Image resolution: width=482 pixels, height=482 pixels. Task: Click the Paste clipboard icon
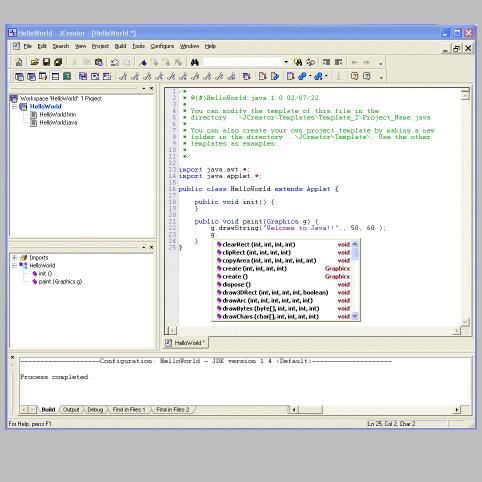[99, 62]
